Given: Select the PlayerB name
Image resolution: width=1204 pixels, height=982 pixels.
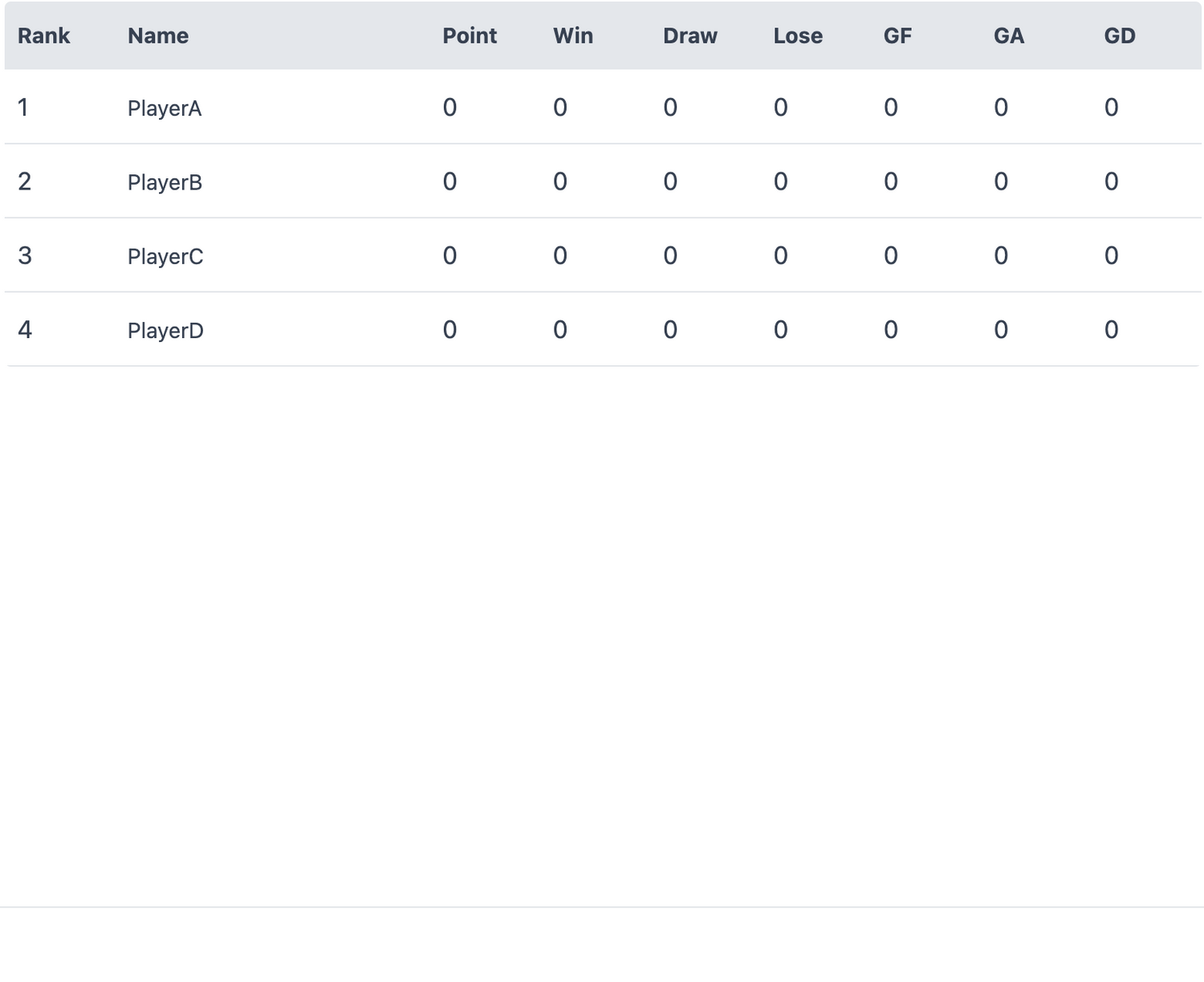Looking at the screenshot, I should pos(165,182).
